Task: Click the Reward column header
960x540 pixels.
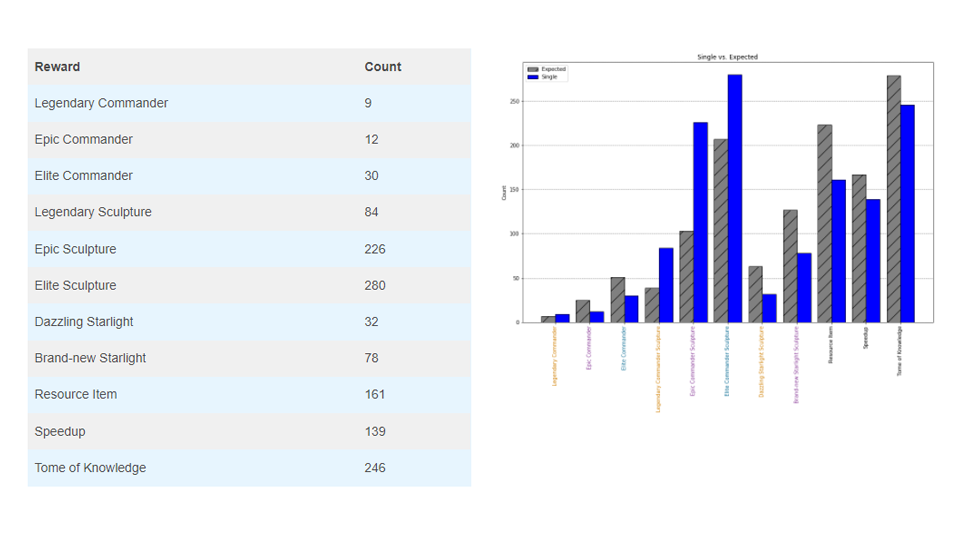Action: (x=57, y=67)
